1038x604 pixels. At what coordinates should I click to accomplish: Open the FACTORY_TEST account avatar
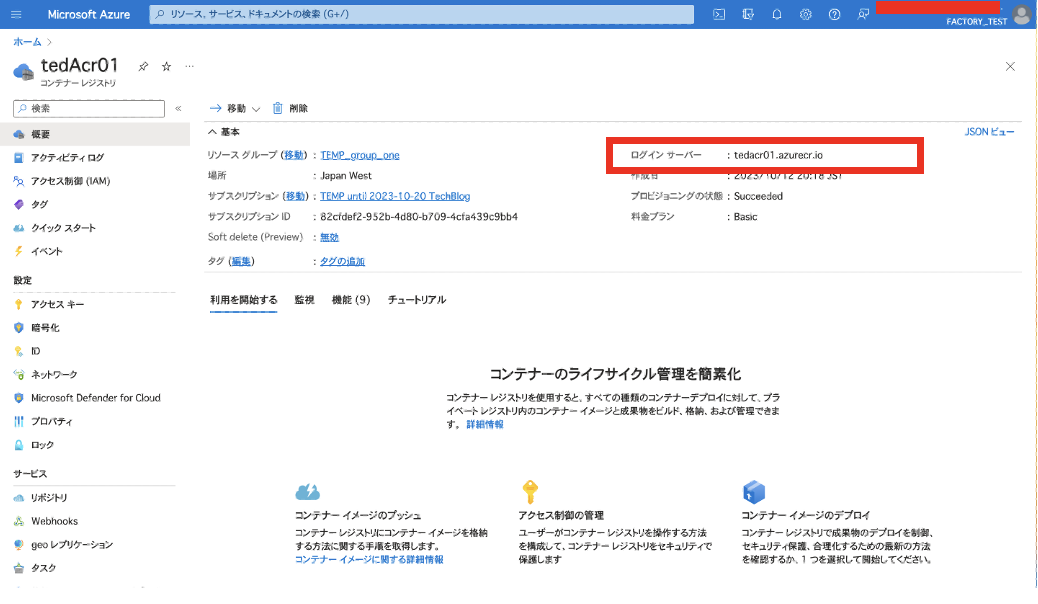(1023, 15)
